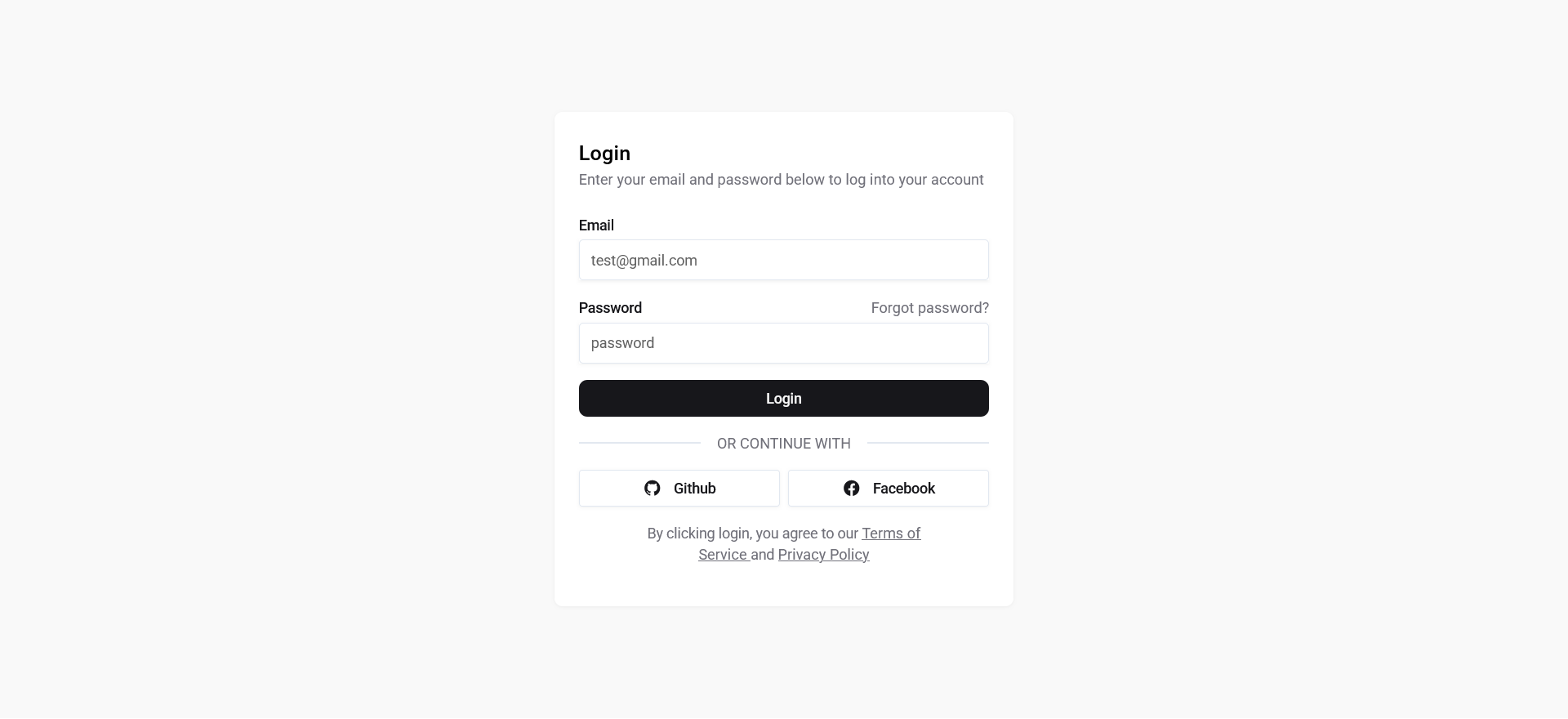Click the Facebook logo icon
The width and height of the screenshot is (1568, 719).
pyautogui.click(x=851, y=488)
